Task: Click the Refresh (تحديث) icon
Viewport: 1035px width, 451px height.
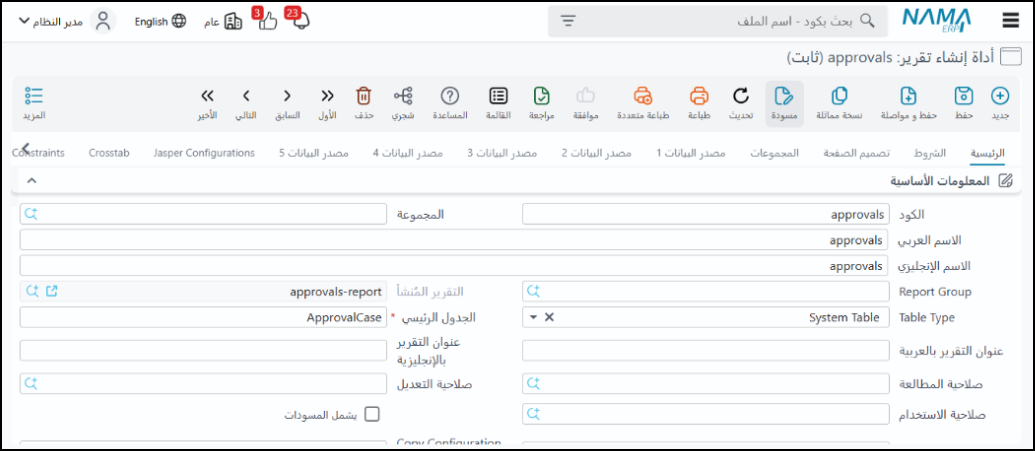Action: pos(740,97)
